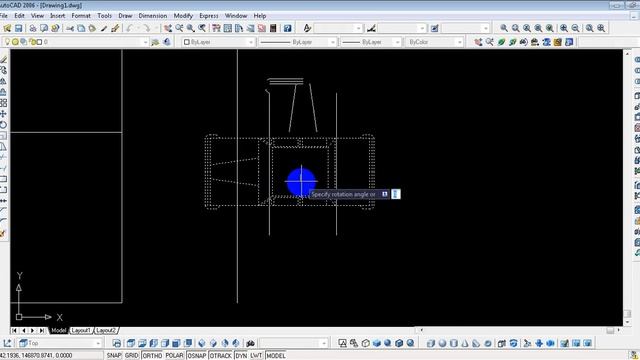The height and width of the screenshot is (360, 640).
Task: Click the Properties palette icon
Action: (x=216, y=28)
